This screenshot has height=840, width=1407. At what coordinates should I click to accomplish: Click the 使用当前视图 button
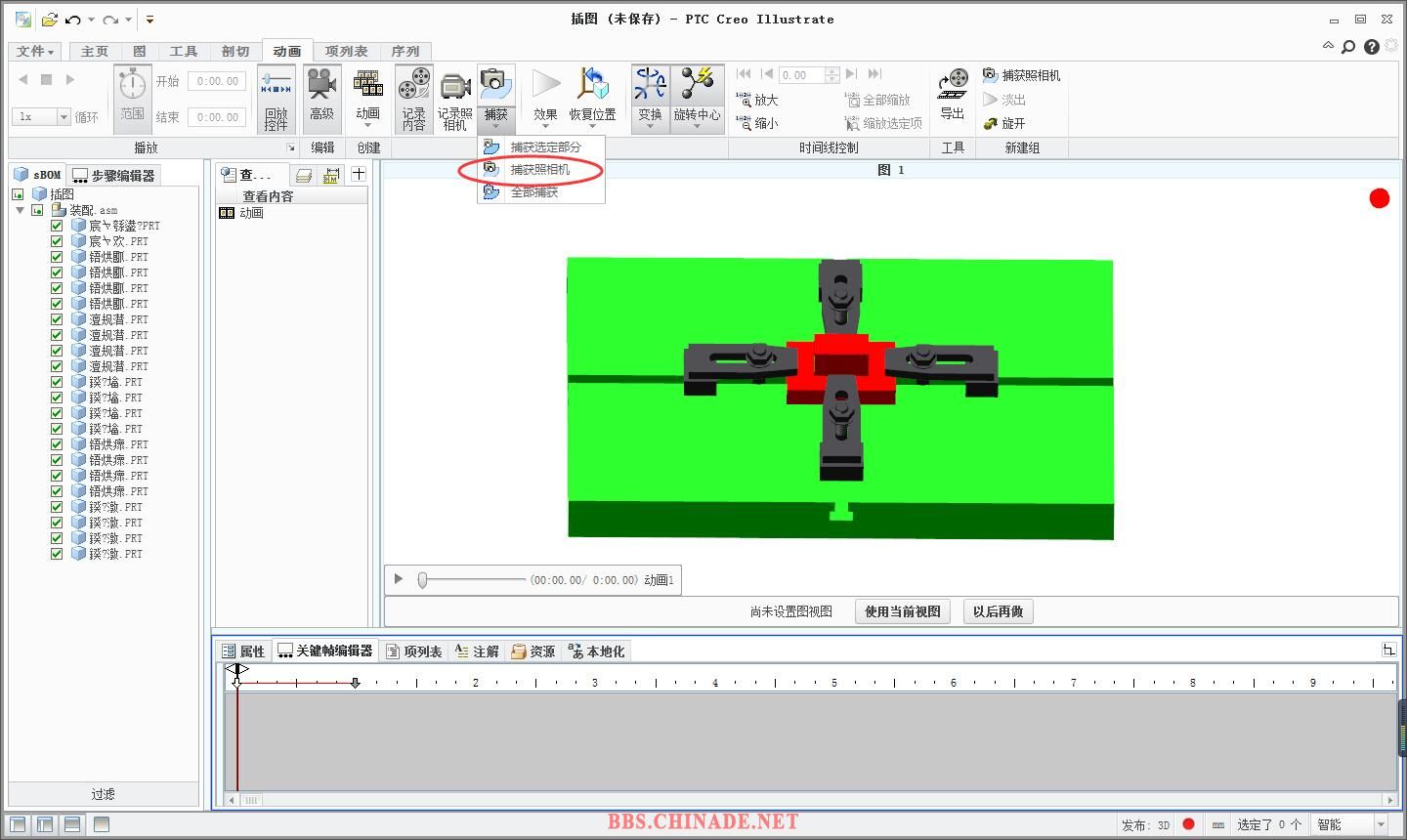(x=903, y=611)
